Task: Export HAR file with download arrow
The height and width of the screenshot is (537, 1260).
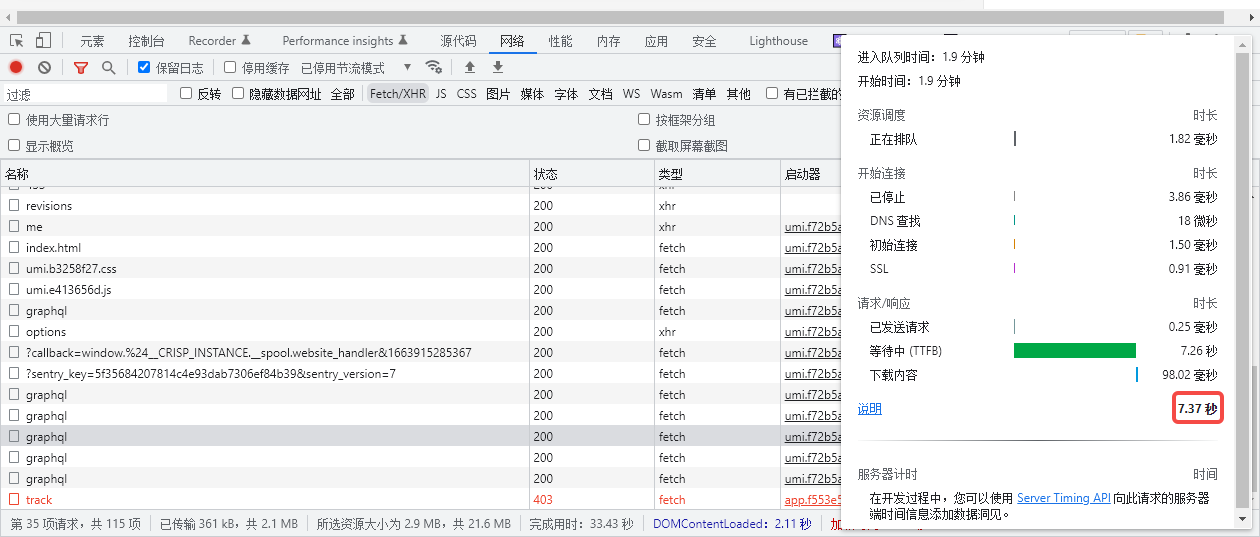Action: 497,68
